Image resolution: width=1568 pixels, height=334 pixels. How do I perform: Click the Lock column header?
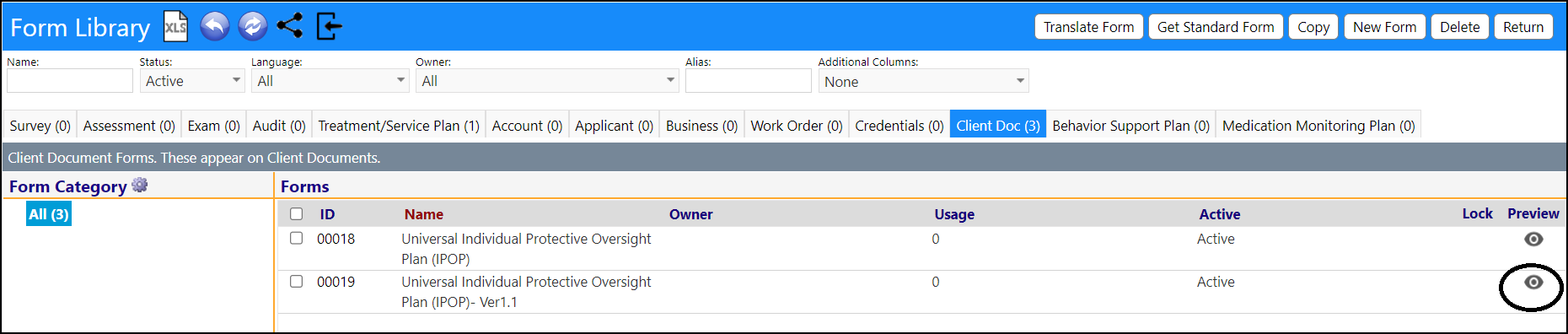[1477, 213]
